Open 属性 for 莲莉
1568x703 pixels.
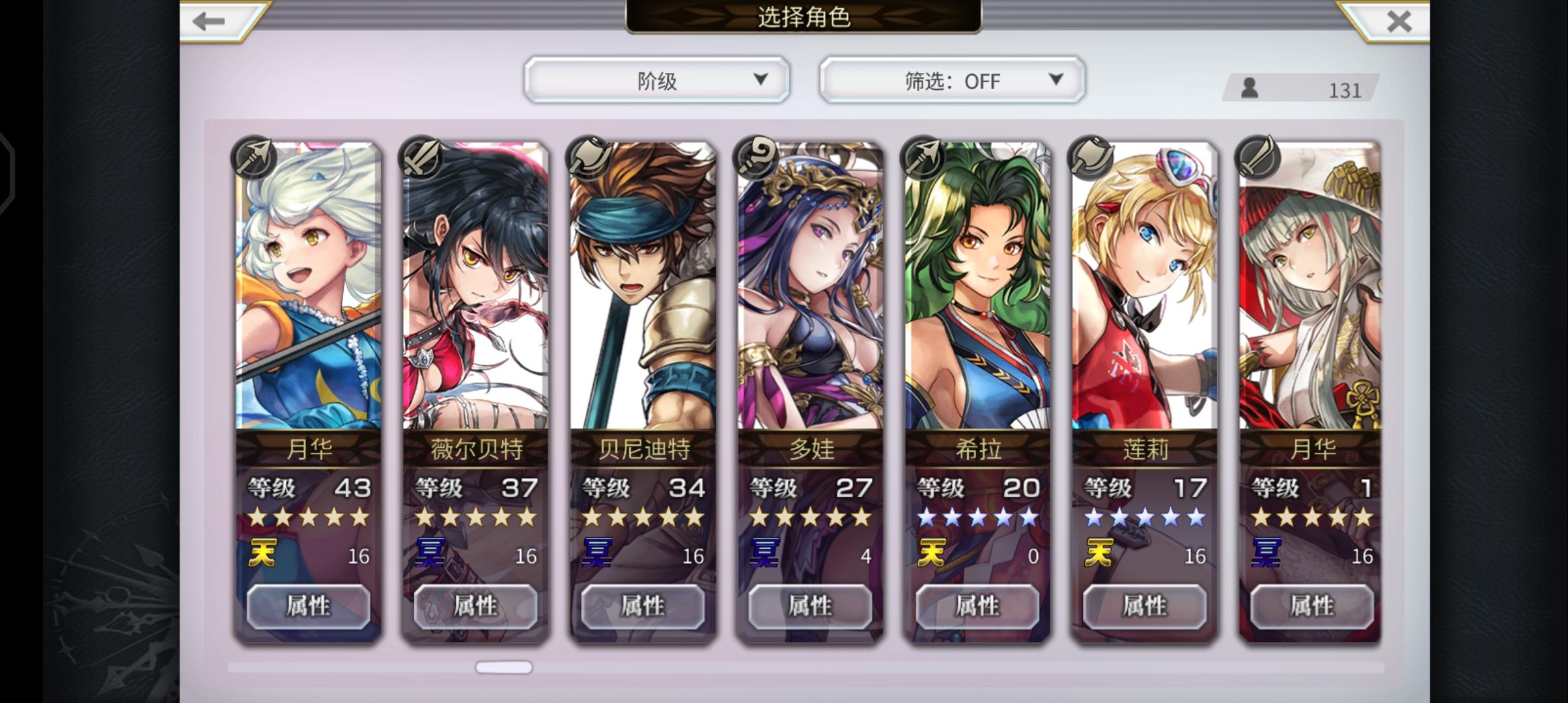(1145, 606)
